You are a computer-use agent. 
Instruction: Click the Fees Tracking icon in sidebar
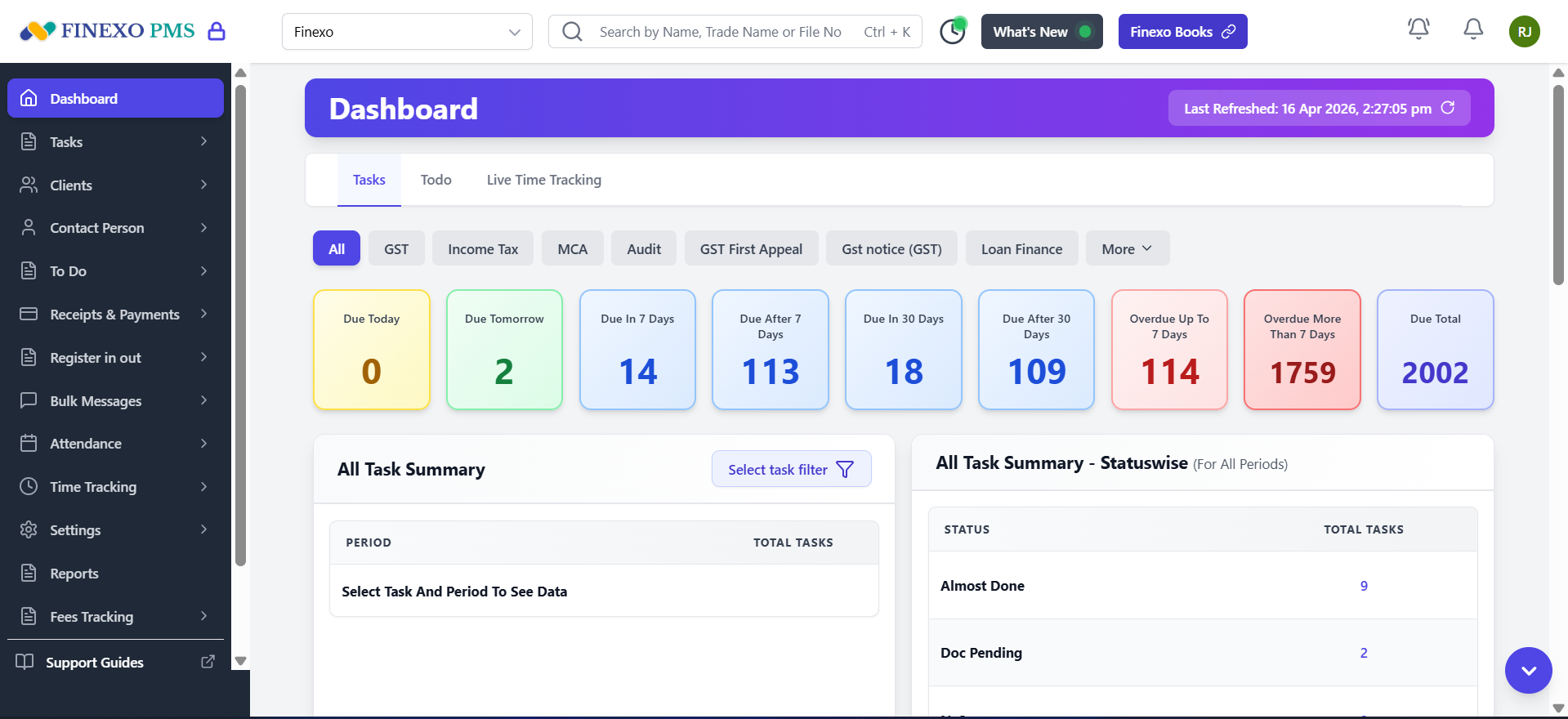29,616
